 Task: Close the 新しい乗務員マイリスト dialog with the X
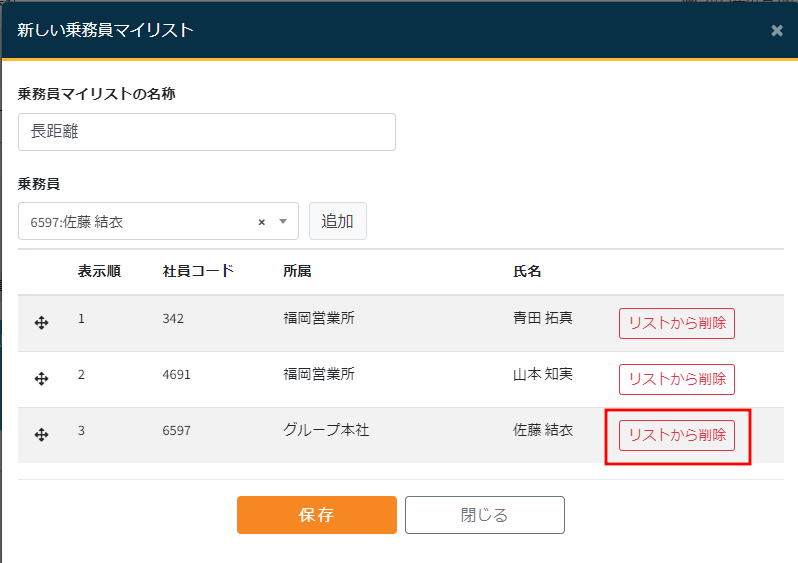tap(777, 31)
